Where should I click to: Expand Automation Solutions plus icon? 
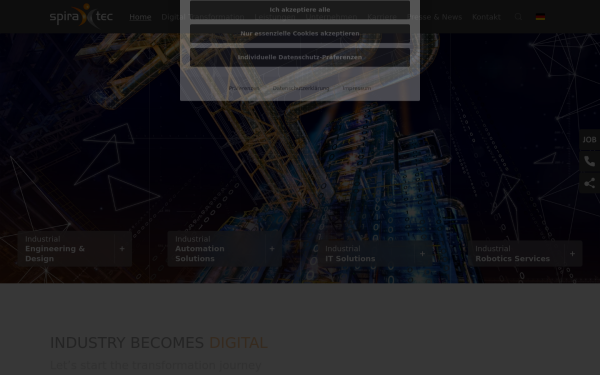click(272, 249)
